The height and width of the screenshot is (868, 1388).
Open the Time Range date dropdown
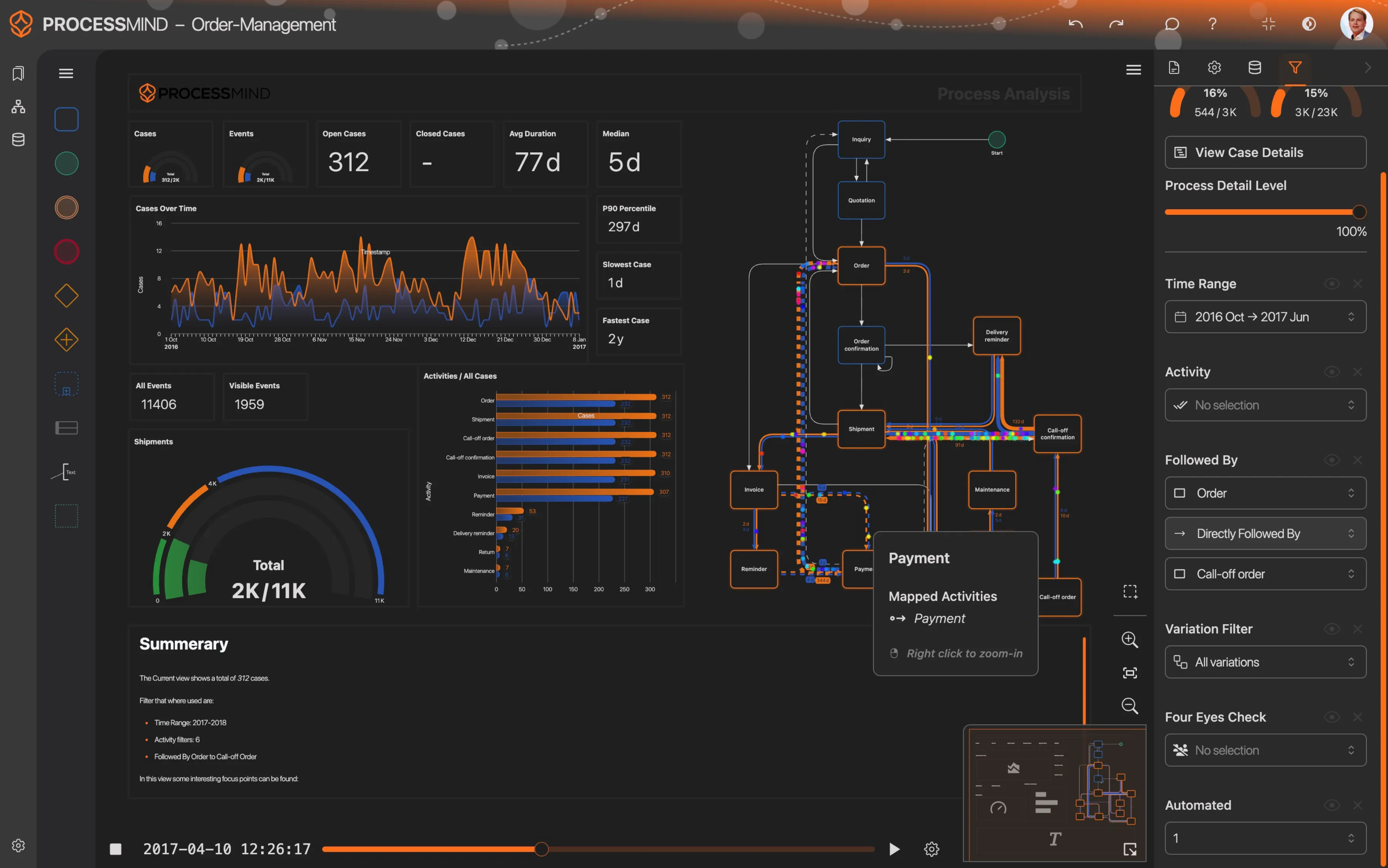click(1265, 317)
